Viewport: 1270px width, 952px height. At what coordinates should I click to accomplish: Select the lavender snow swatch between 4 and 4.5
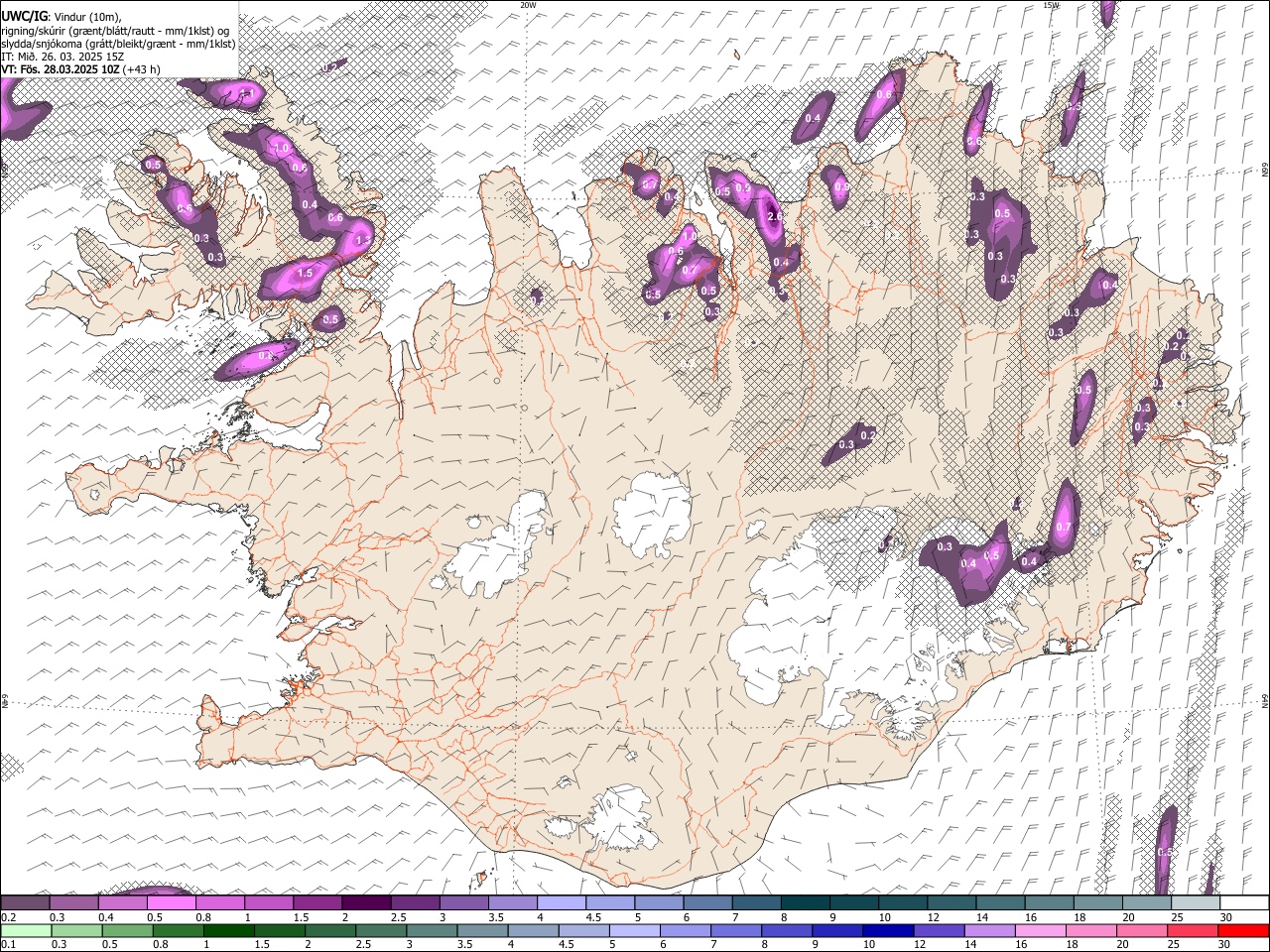tap(563, 903)
